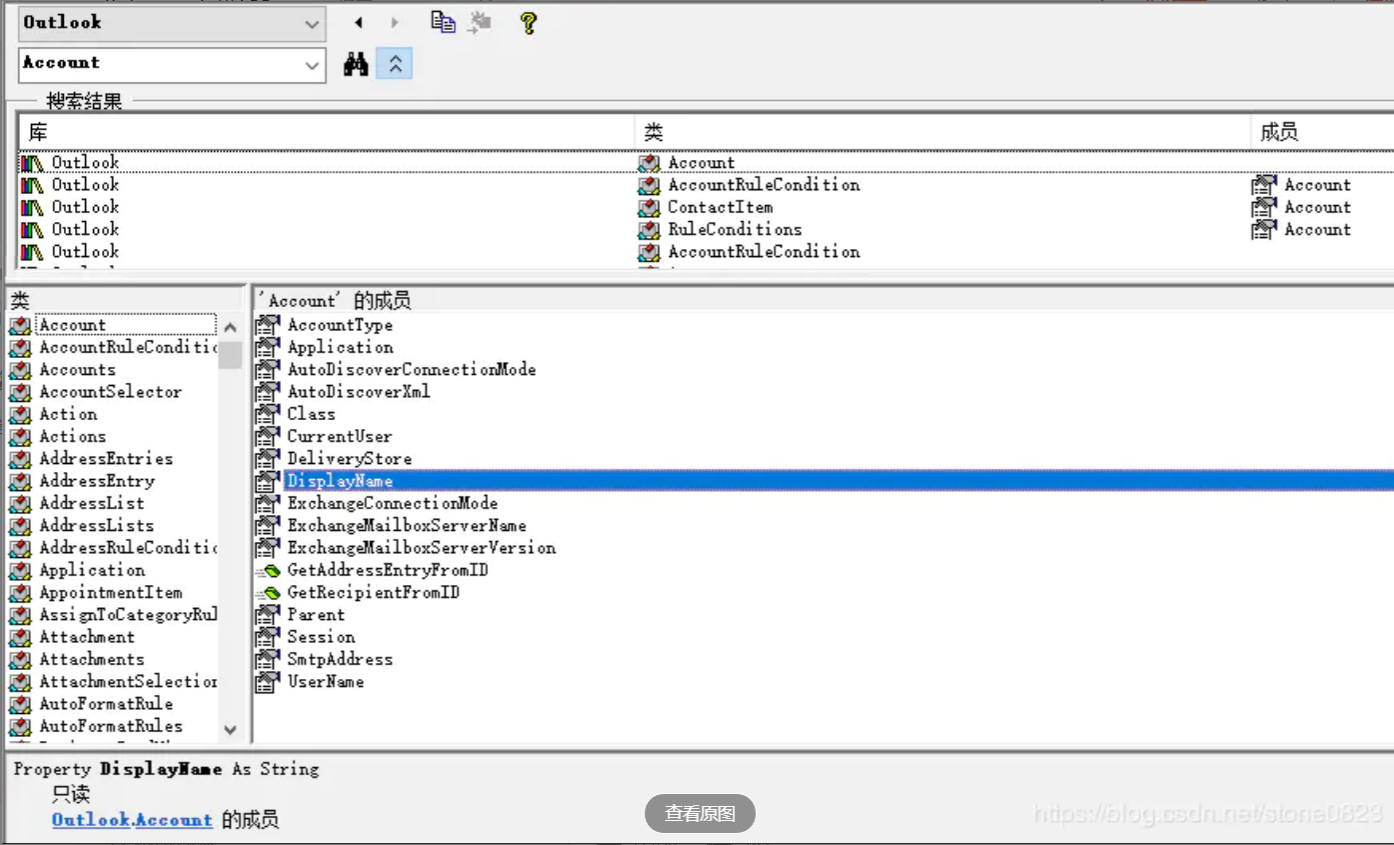Click the Go Back navigation arrow
Screen dimensions: 1394x845
(x=358, y=22)
